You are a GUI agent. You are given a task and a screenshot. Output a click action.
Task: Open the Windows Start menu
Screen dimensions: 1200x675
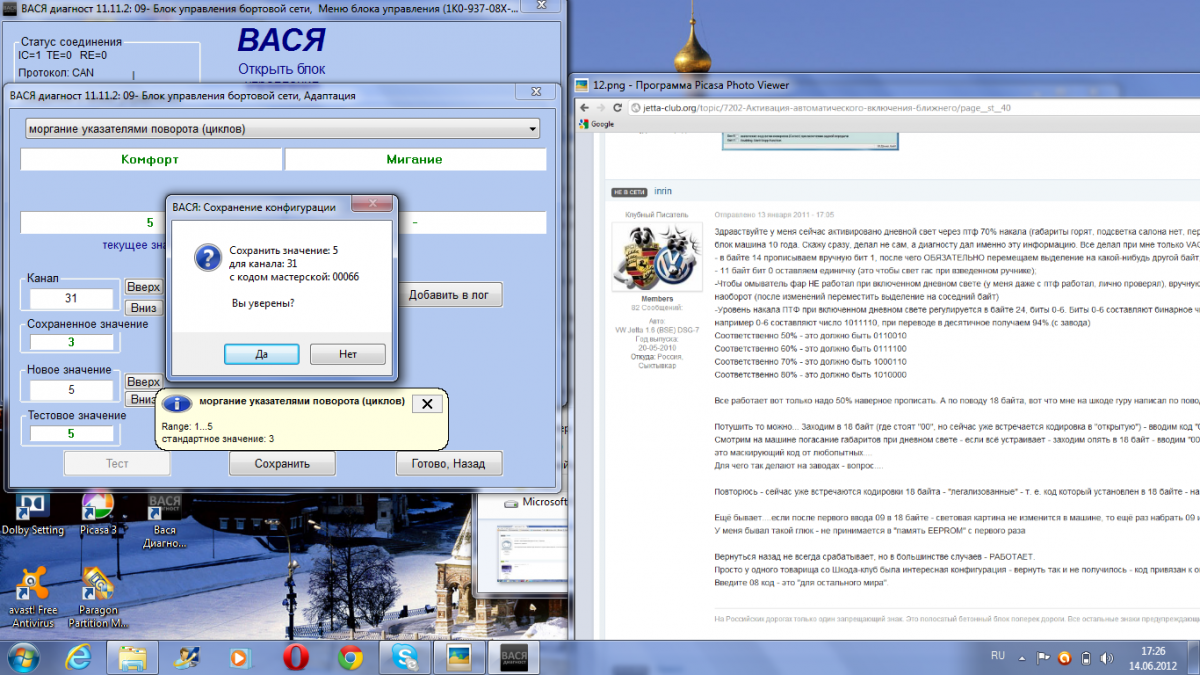click(x=22, y=657)
